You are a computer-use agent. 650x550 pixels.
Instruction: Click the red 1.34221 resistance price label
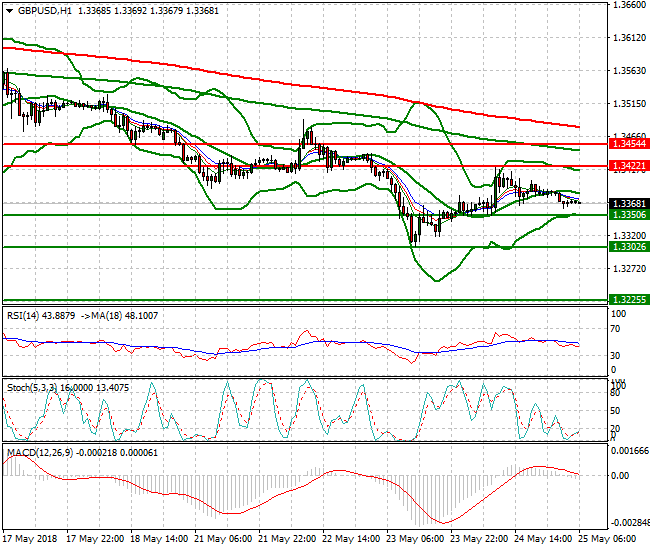(x=629, y=166)
